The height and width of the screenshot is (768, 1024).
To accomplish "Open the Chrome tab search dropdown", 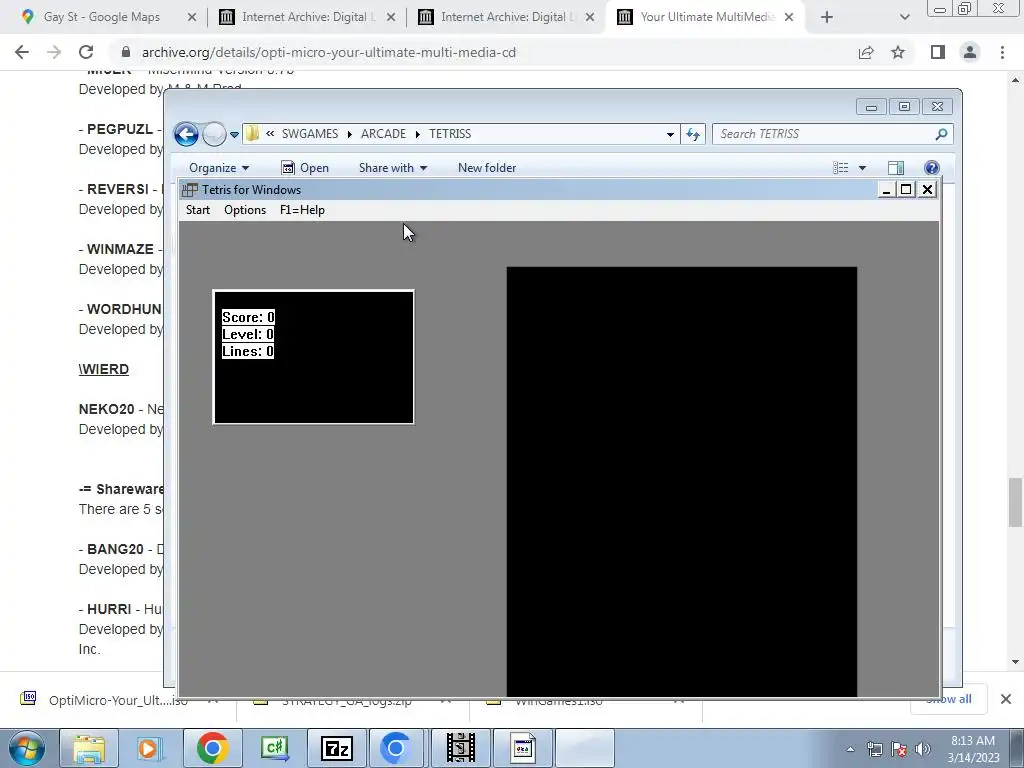I will point(904,17).
